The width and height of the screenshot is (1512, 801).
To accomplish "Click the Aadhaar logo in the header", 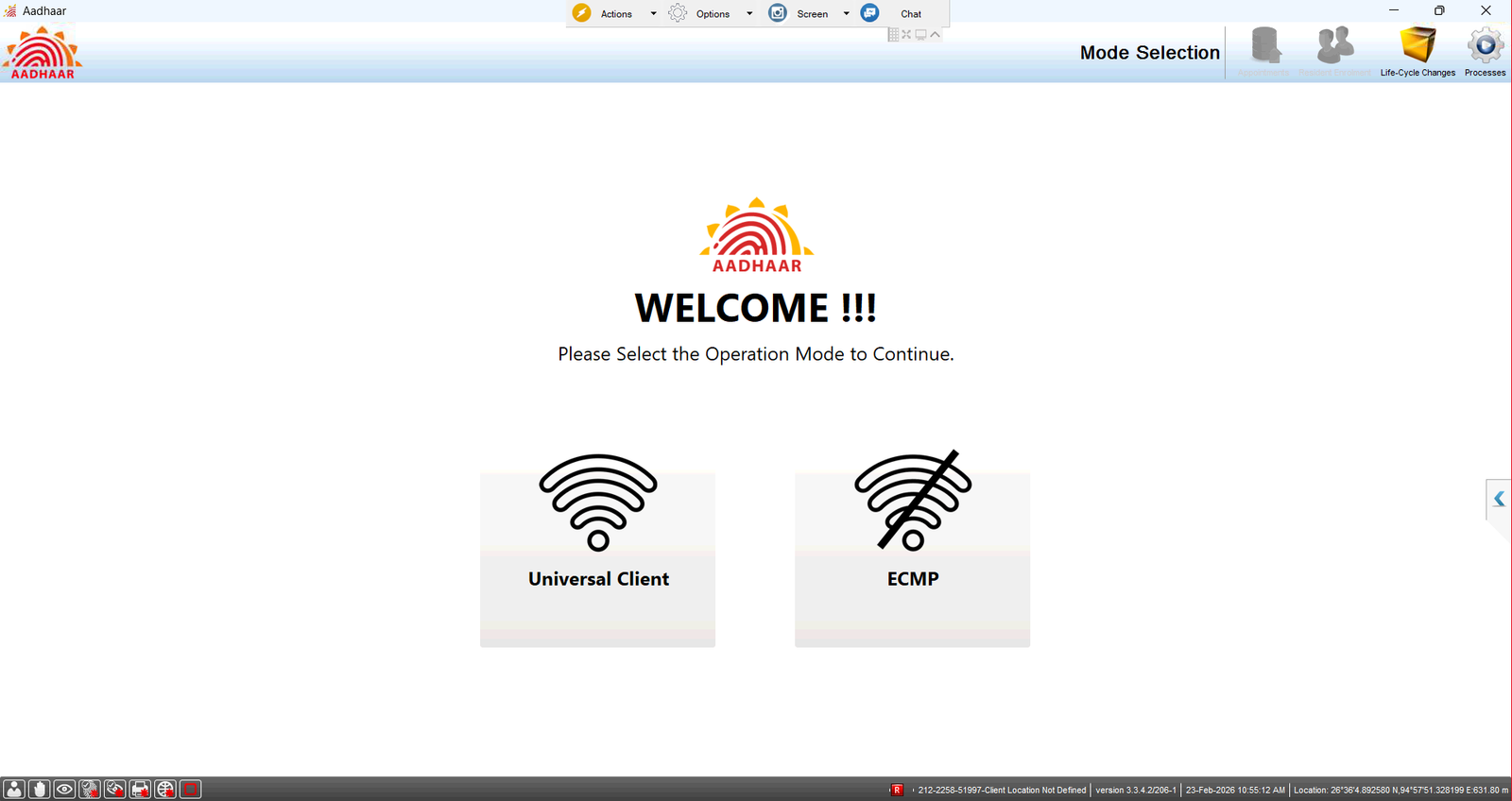I will click(43, 54).
